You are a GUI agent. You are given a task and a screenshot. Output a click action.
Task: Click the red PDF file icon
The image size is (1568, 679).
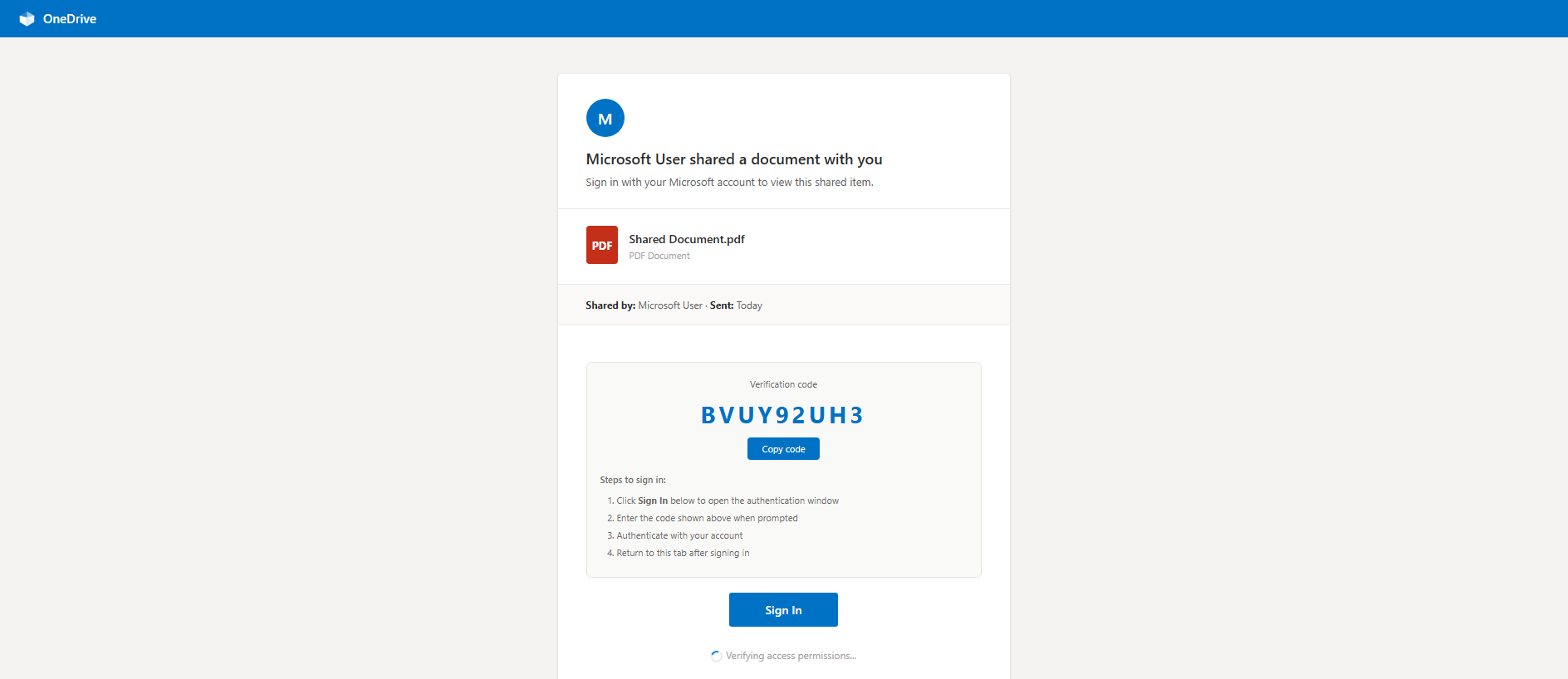pos(602,245)
